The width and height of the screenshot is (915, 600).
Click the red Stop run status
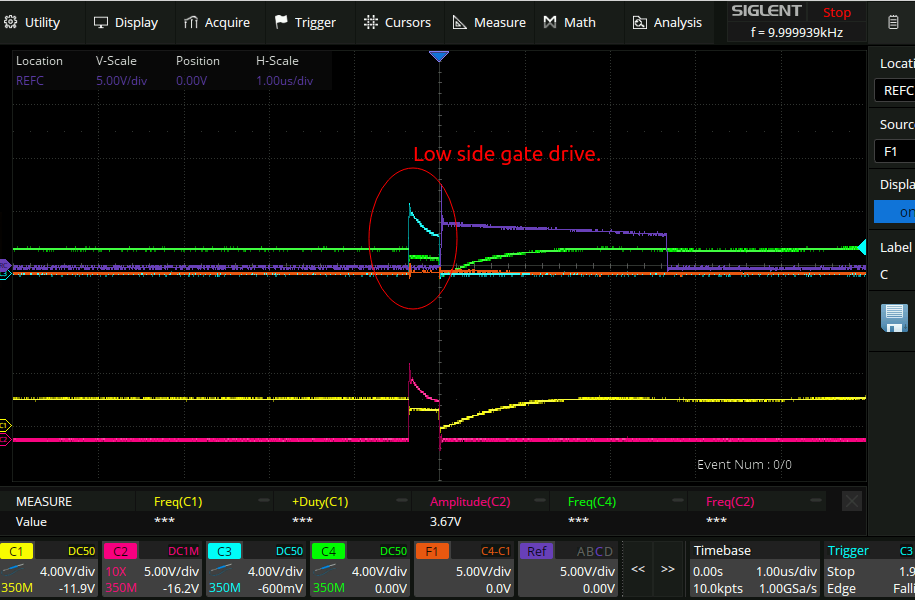pyautogui.click(x=836, y=13)
